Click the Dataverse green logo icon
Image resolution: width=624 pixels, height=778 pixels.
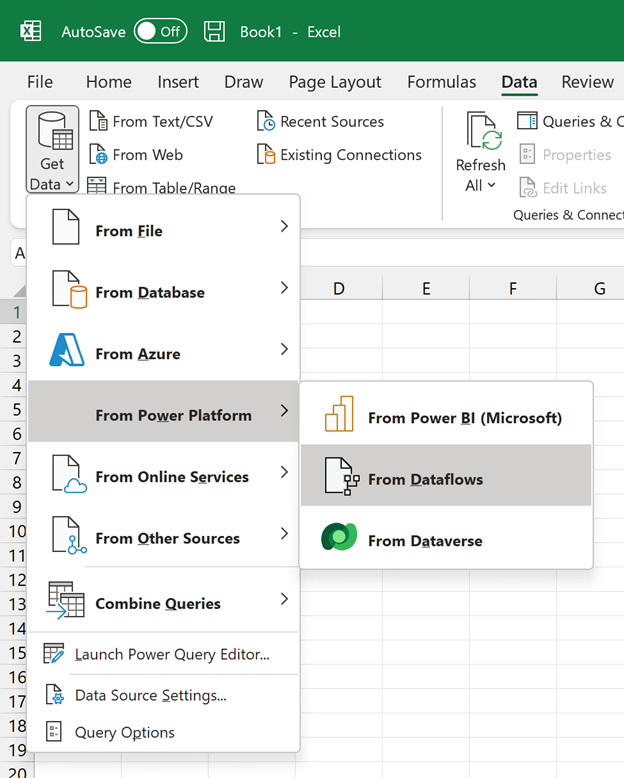coord(339,537)
